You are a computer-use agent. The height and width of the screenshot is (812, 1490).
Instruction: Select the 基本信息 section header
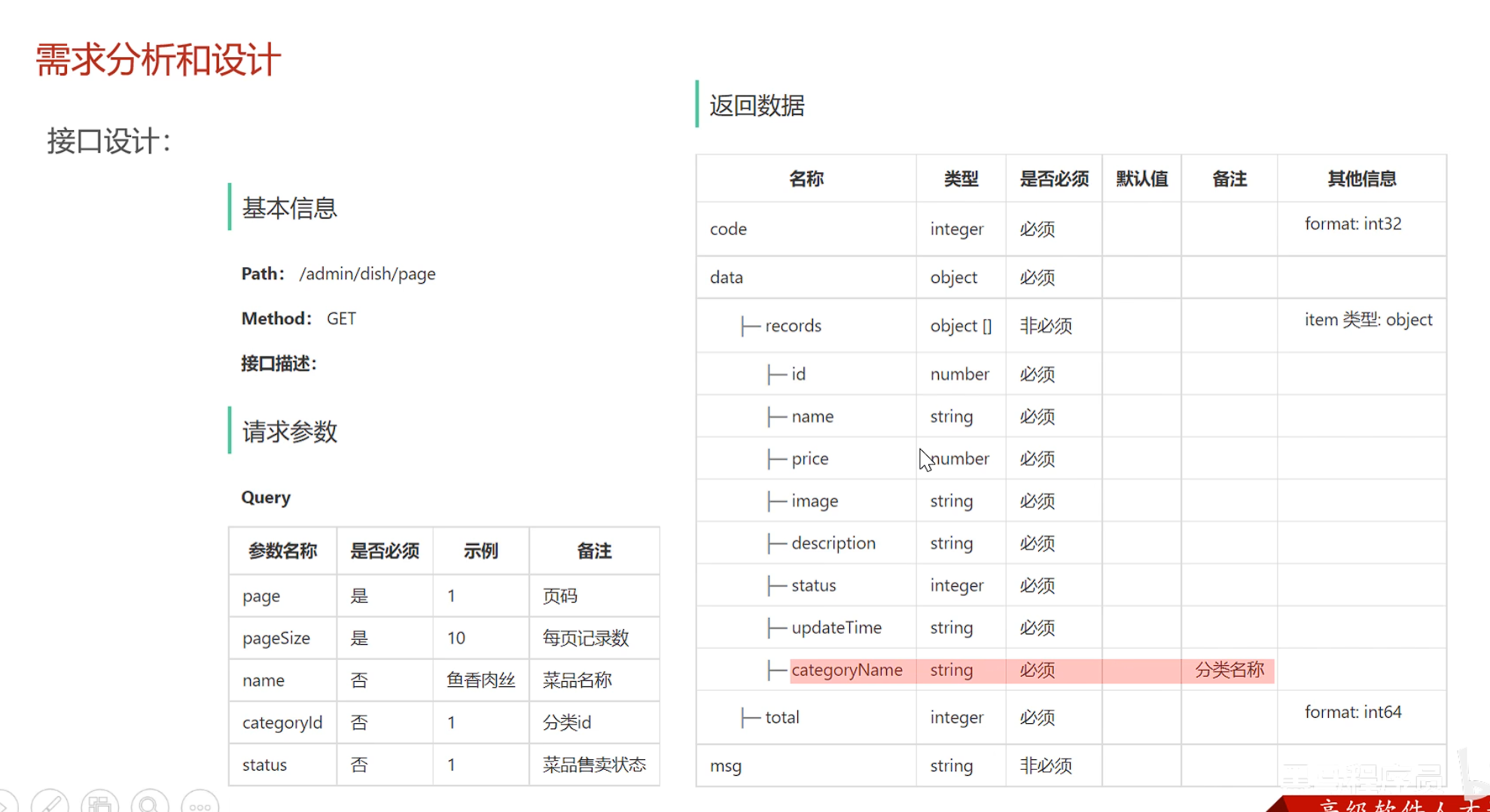[x=290, y=209]
